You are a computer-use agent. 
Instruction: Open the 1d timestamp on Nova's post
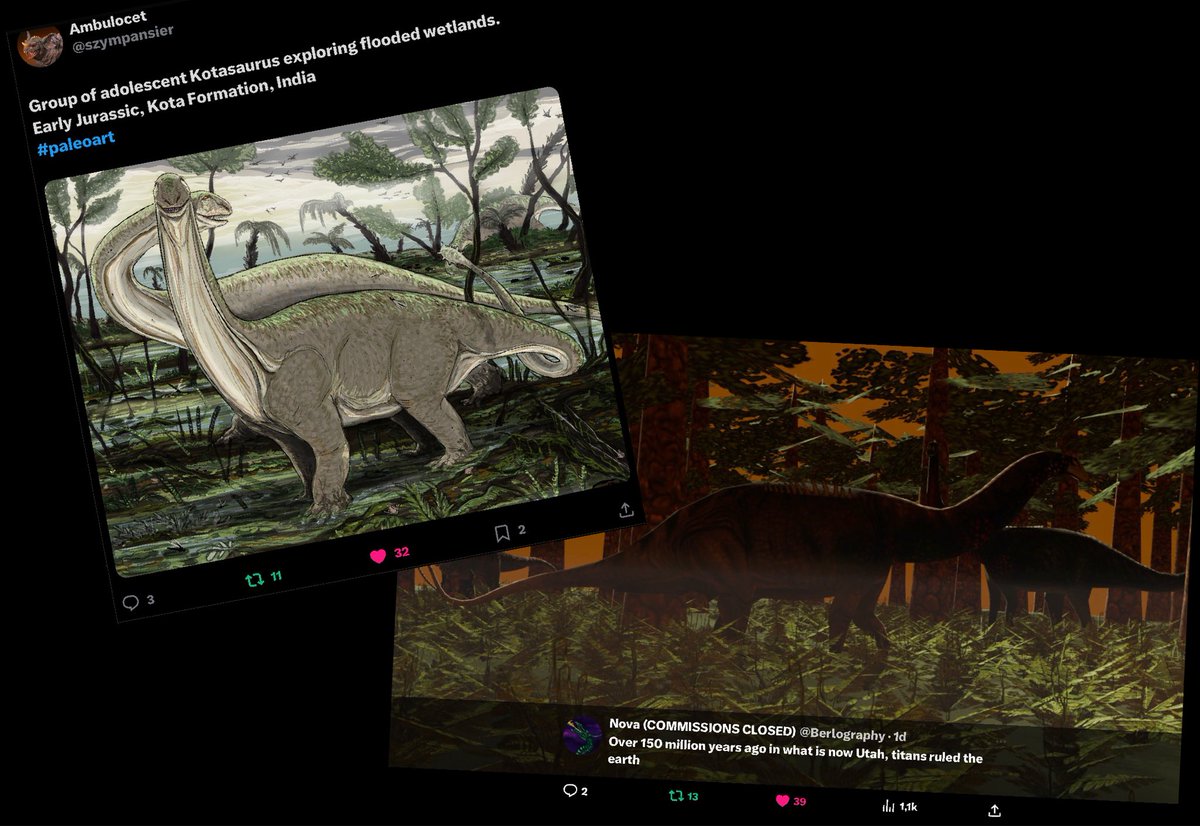click(901, 736)
